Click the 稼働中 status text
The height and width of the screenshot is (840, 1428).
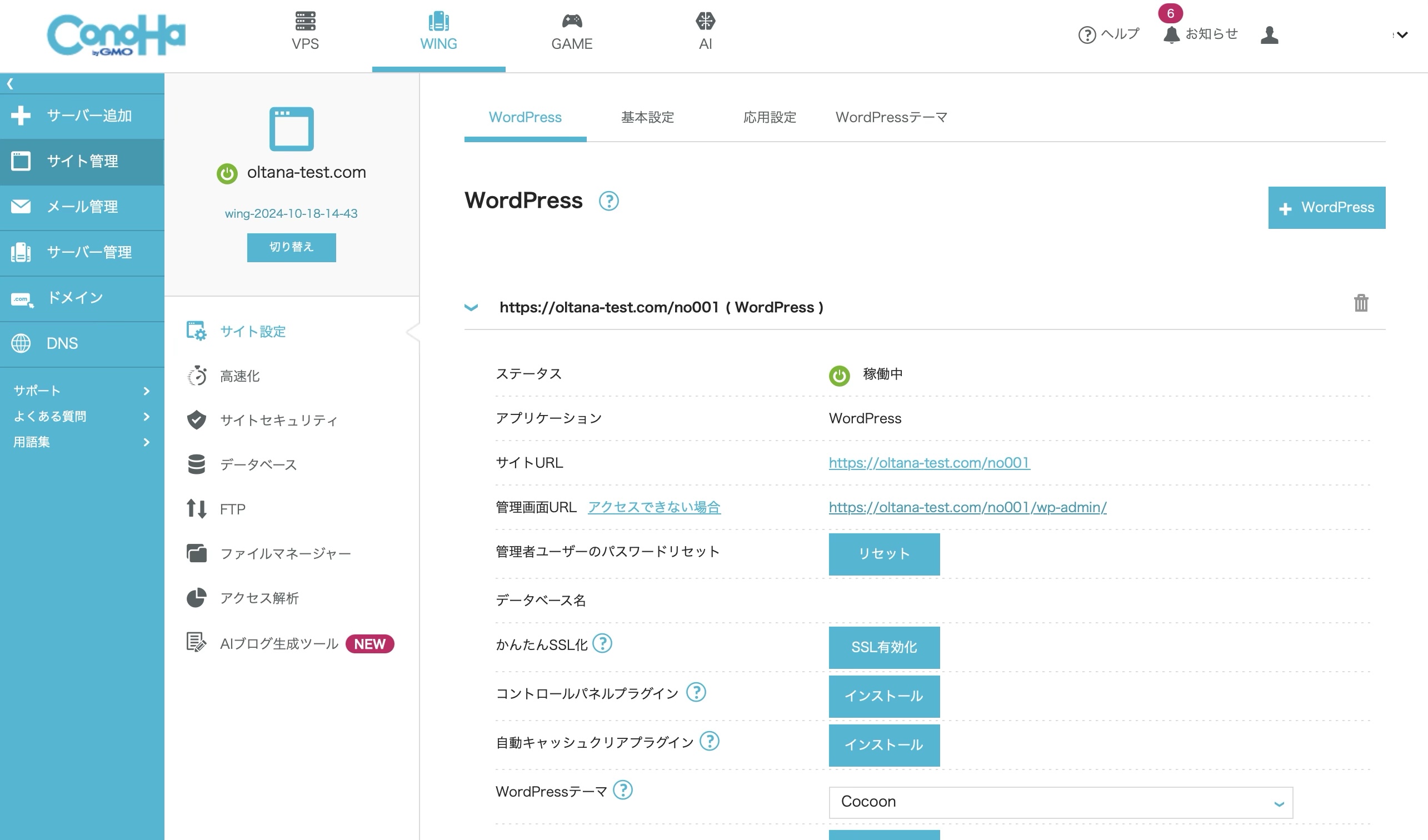coord(883,374)
